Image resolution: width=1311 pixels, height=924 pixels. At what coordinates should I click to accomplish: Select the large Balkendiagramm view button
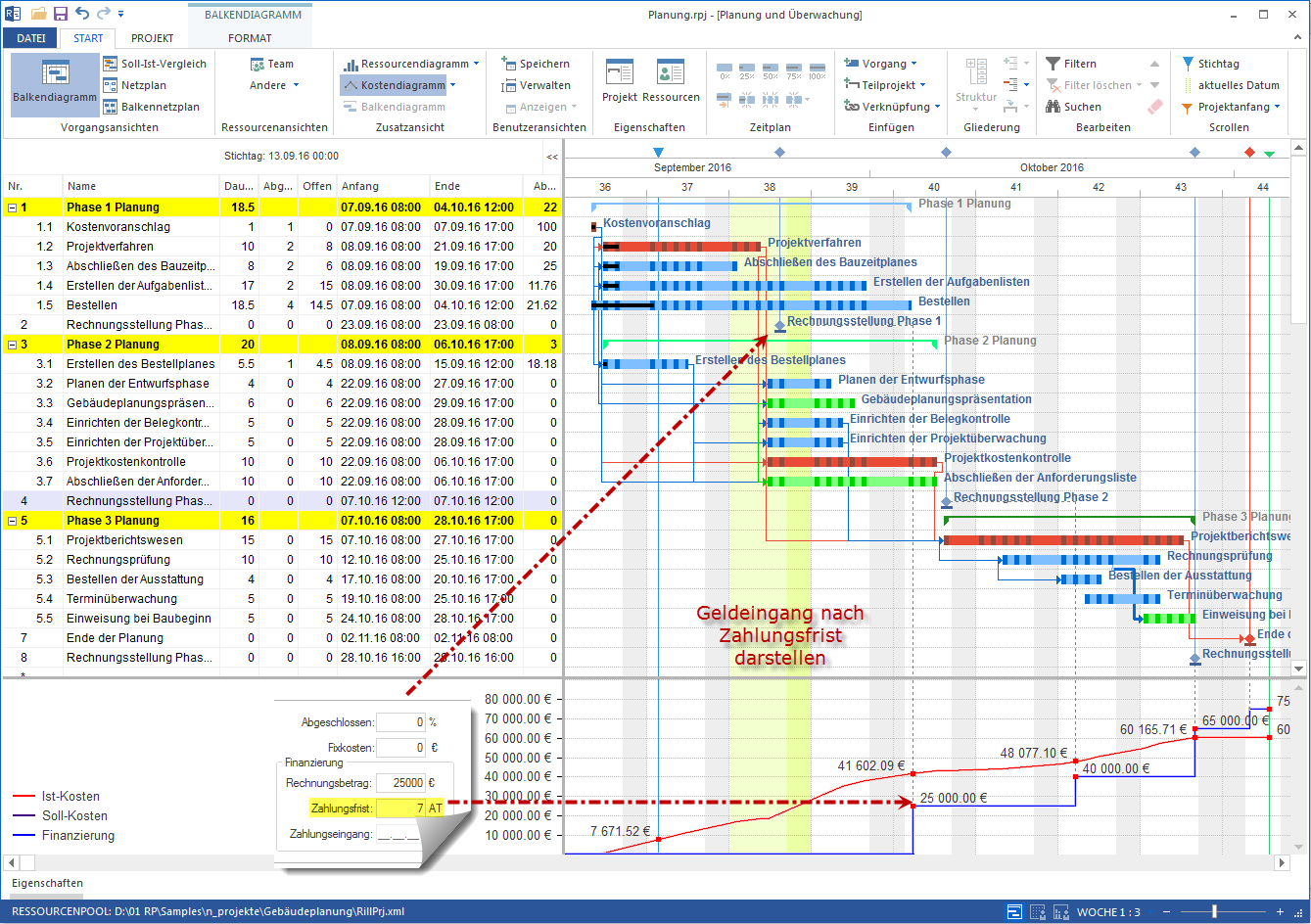(55, 85)
